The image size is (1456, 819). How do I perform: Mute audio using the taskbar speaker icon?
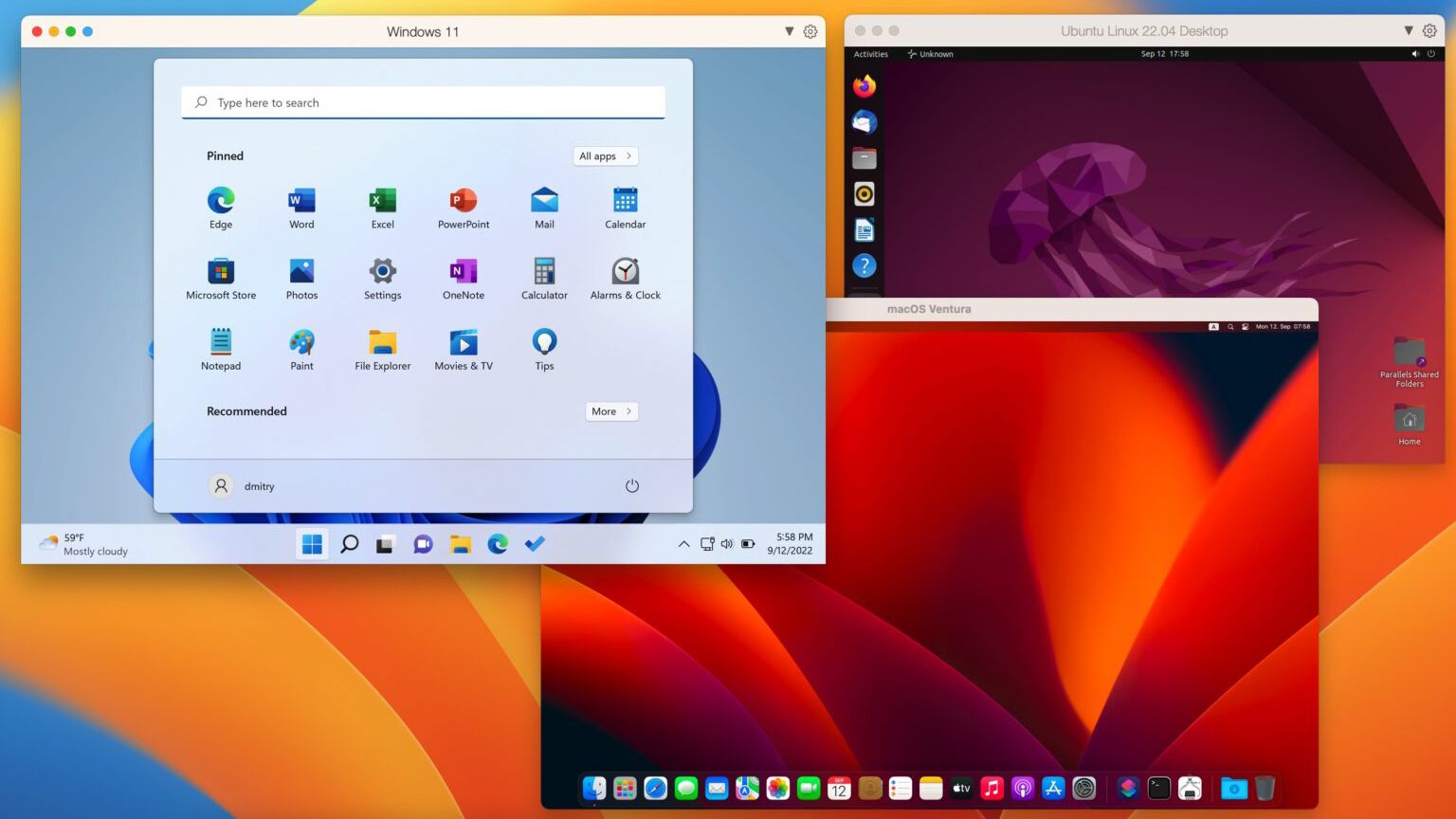(727, 543)
